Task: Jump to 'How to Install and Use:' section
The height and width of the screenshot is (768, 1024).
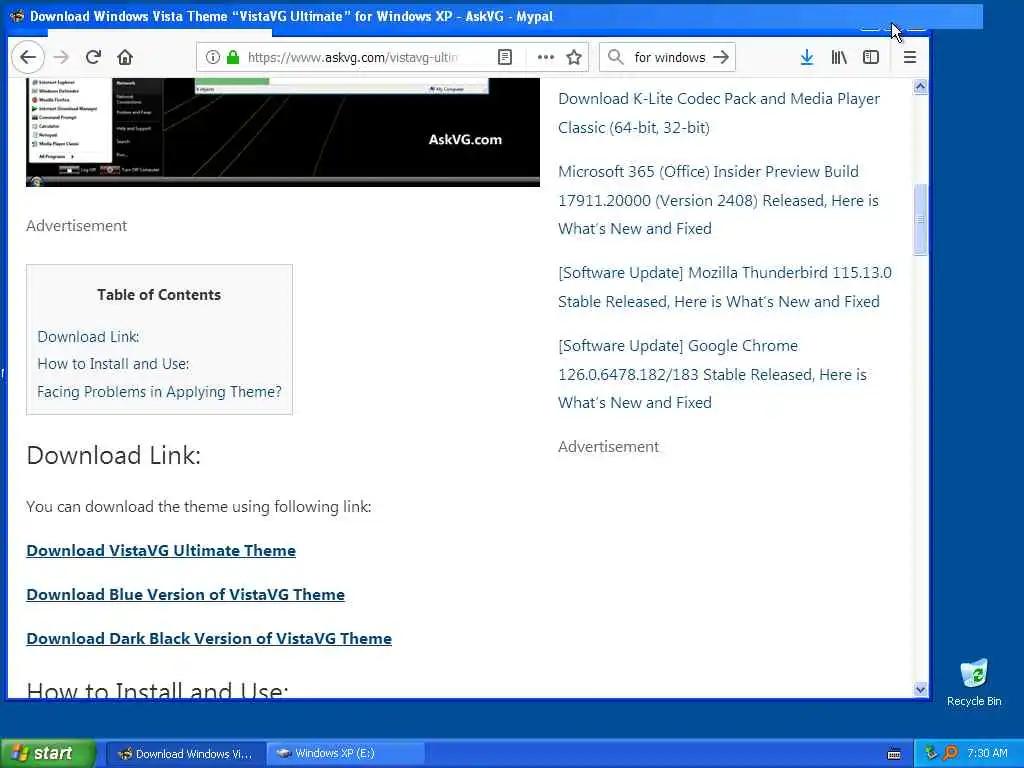Action: click(x=113, y=364)
